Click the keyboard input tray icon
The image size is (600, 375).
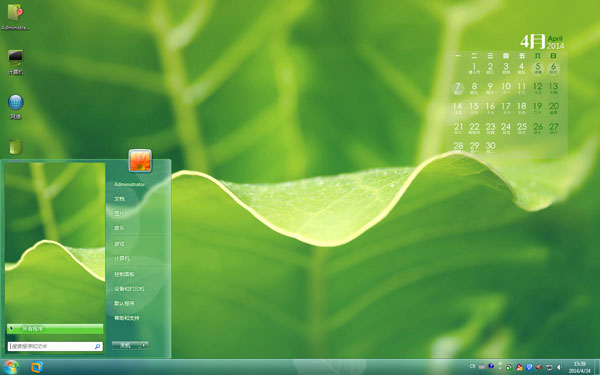pyautogui.click(x=482, y=367)
